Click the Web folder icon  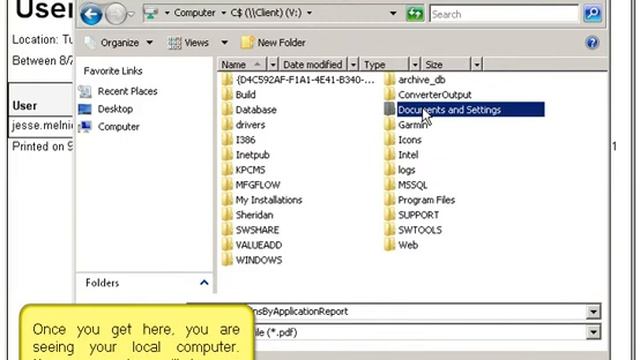coord(390,245)
